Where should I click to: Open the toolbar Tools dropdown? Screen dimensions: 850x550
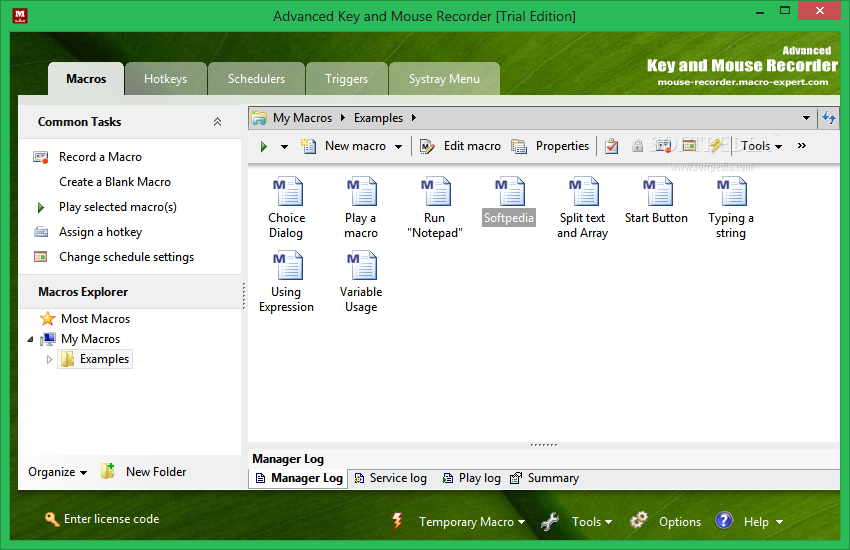[x=762, y=146]
